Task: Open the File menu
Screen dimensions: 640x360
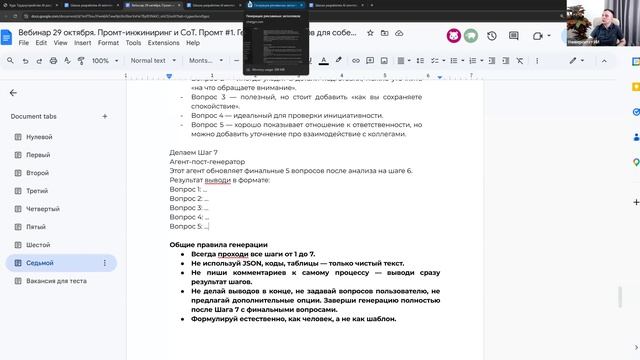Action: pos(24,43)
